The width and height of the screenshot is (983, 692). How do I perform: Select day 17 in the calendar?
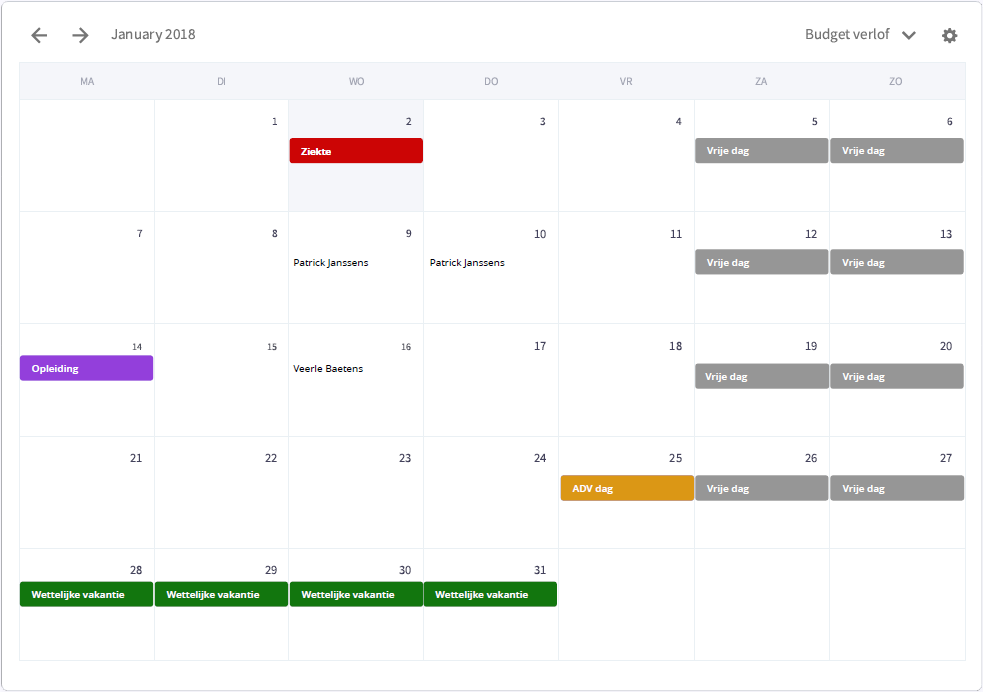click(x=491, y=380)
